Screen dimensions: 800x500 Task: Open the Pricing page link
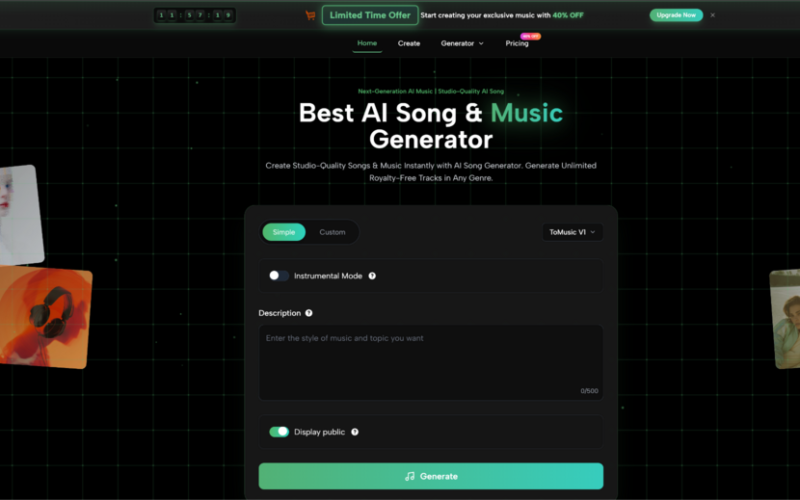[x=517, y=43]
